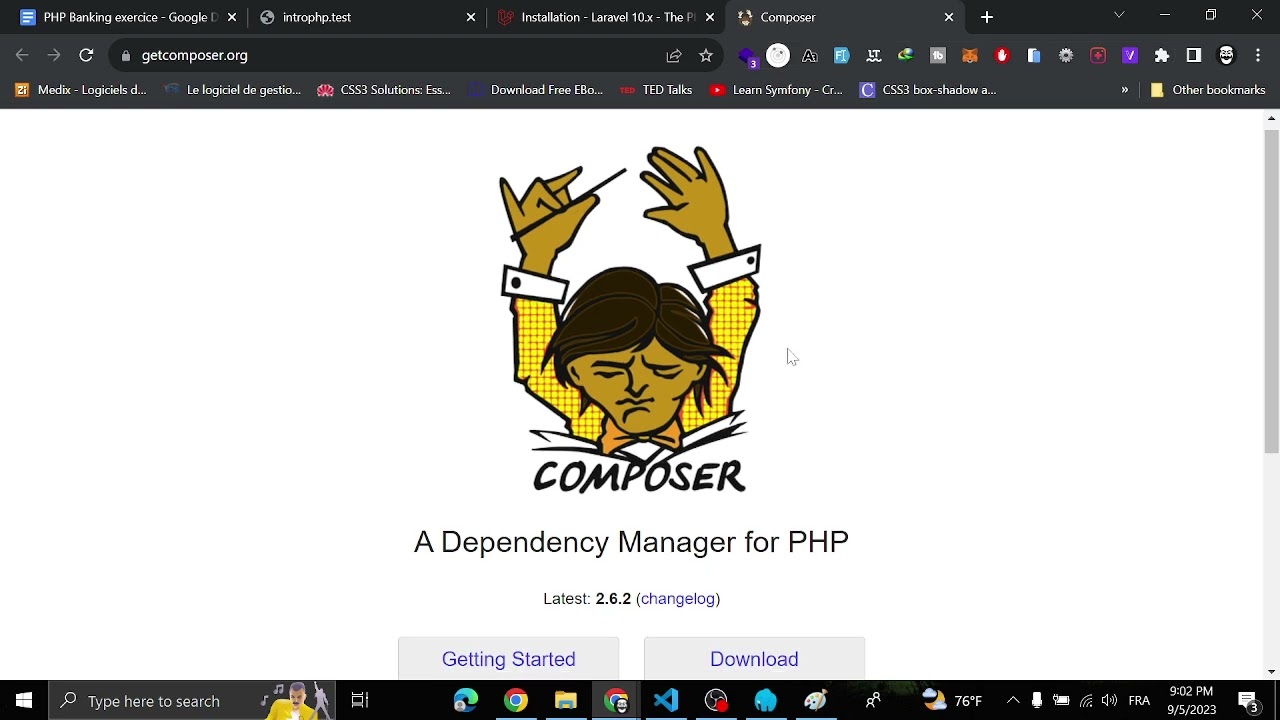Viewport: 1280px width, 720px height.
Task: Open the notification center icon
Action: pyautogui.click(x=1248, y=701)
